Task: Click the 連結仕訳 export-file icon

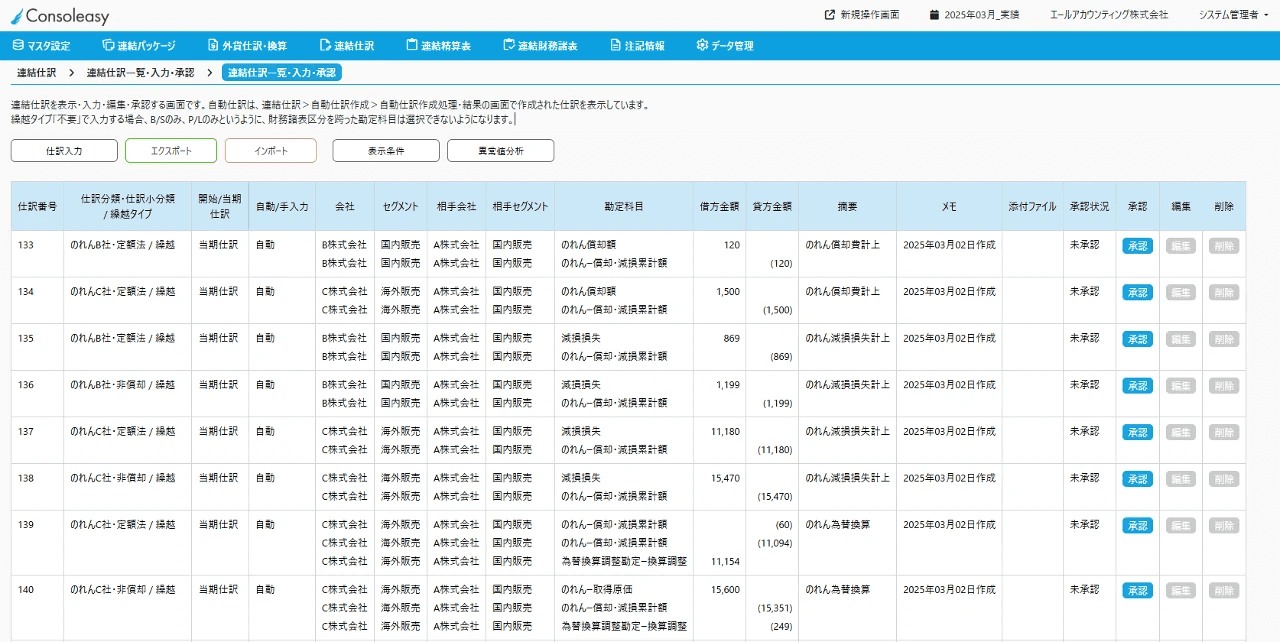Action: tap(324, 45)
